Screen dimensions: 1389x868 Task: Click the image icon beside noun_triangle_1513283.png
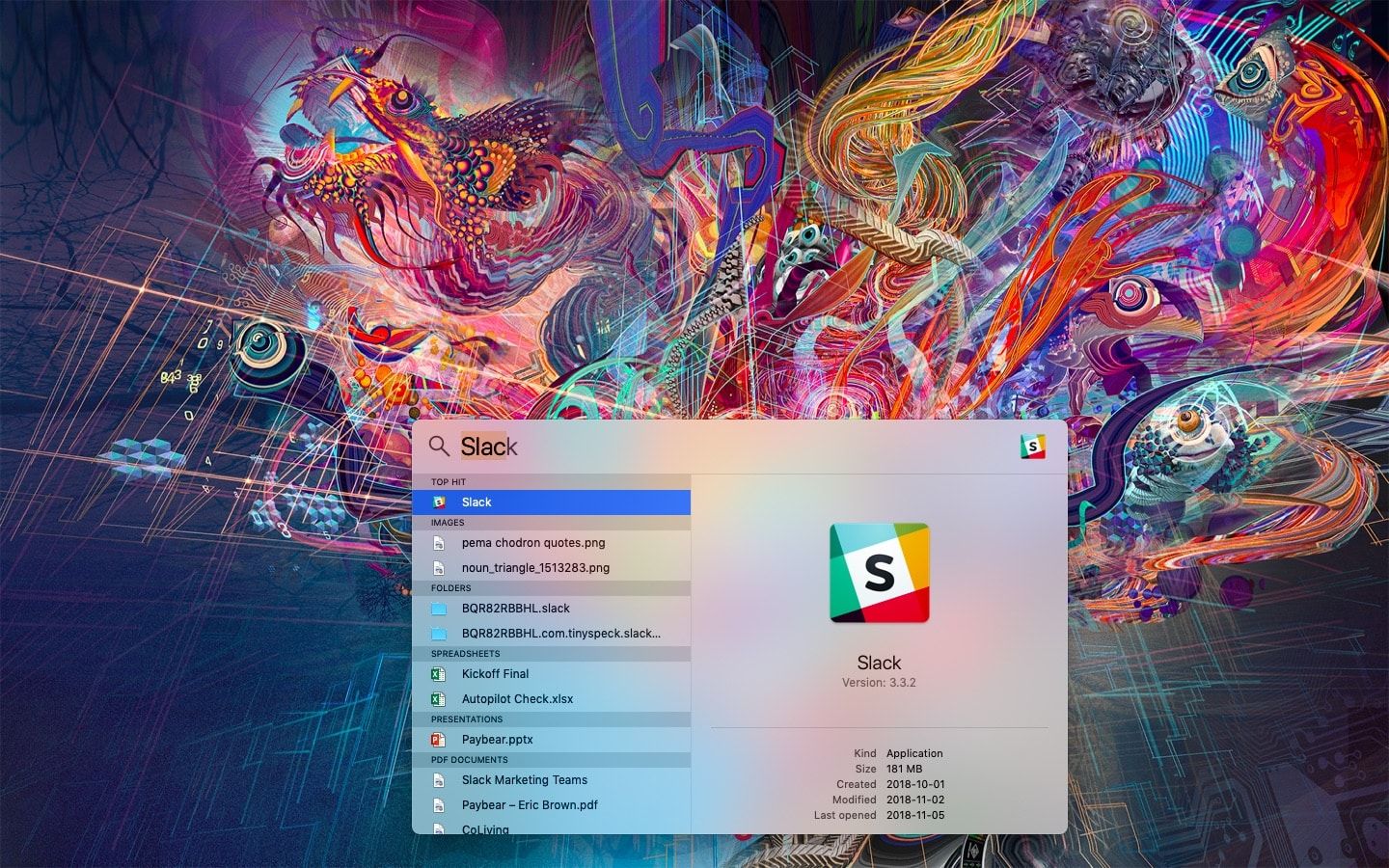438,568
